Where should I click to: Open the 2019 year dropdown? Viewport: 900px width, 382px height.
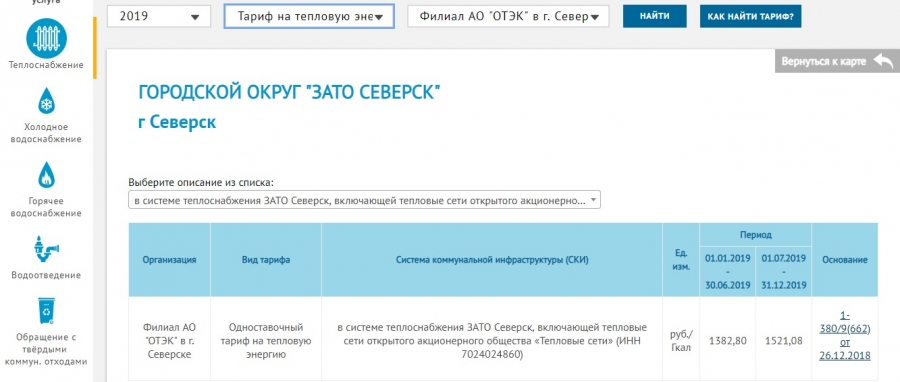click(x=159, y=16)
